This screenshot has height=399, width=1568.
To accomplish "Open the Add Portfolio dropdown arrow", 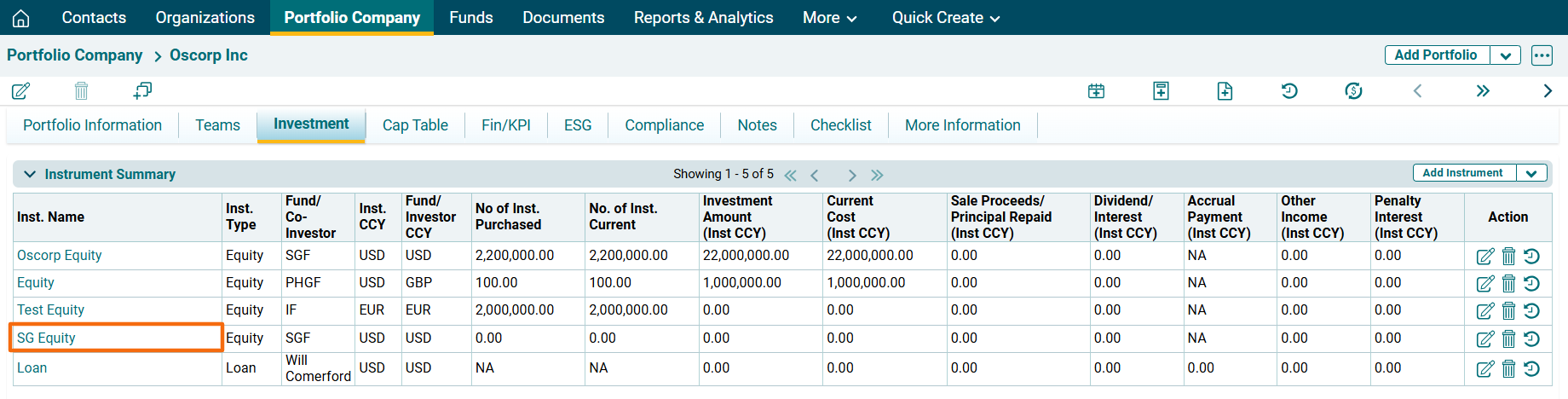I will [1505, 55].
